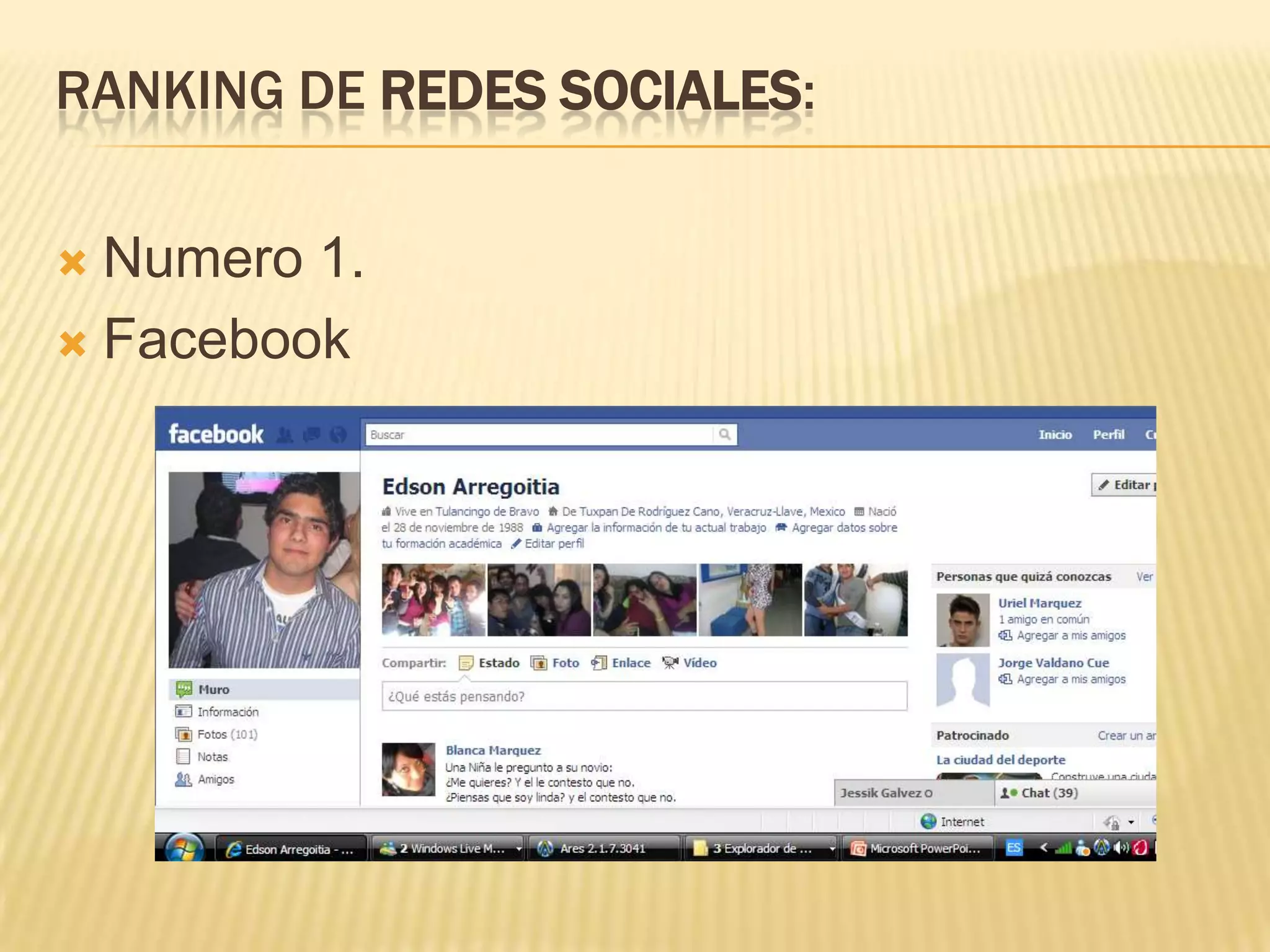This screenshot has width=1270, height=952.
Task: Expand 3 Explorador de taskbar group
Action: point(762,848)
